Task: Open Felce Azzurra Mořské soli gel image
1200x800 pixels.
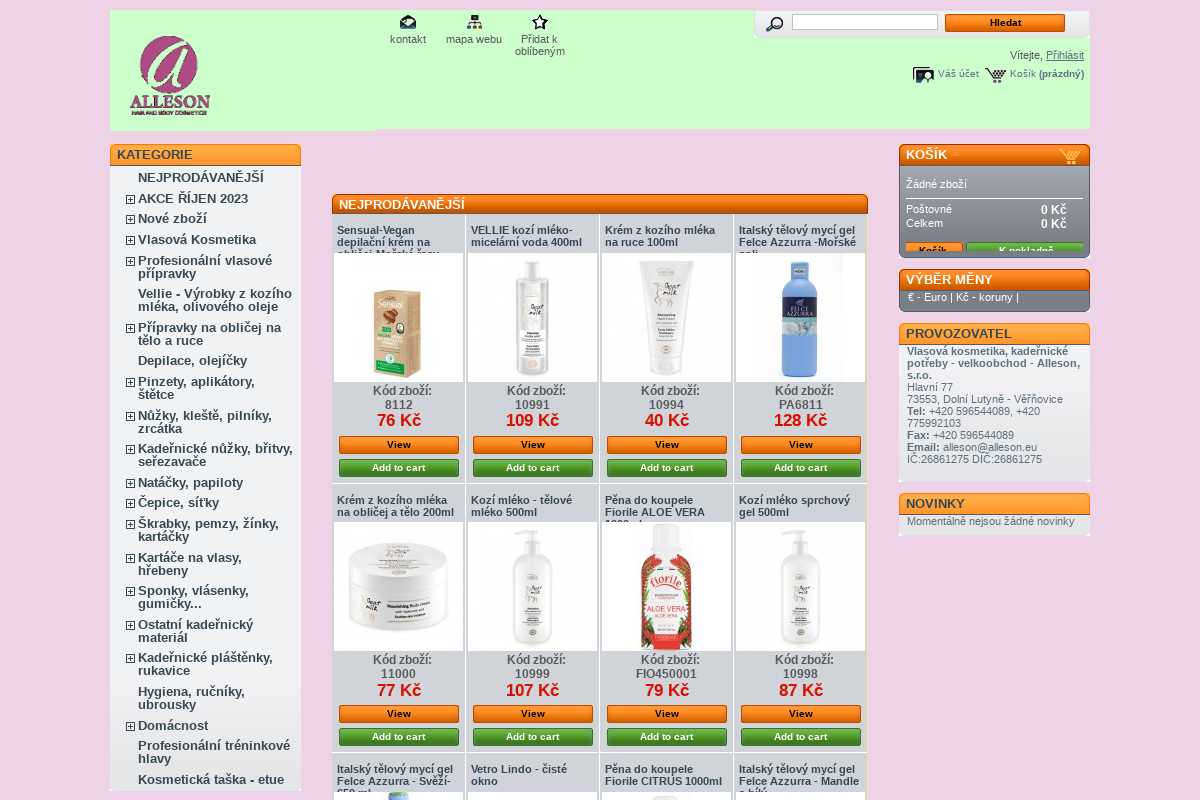Action: (801, 317)
